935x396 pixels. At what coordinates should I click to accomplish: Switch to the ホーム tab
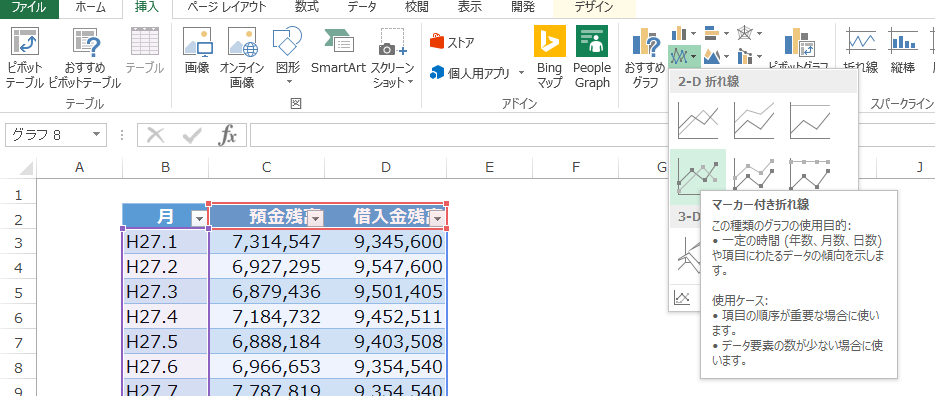[90, 8]
